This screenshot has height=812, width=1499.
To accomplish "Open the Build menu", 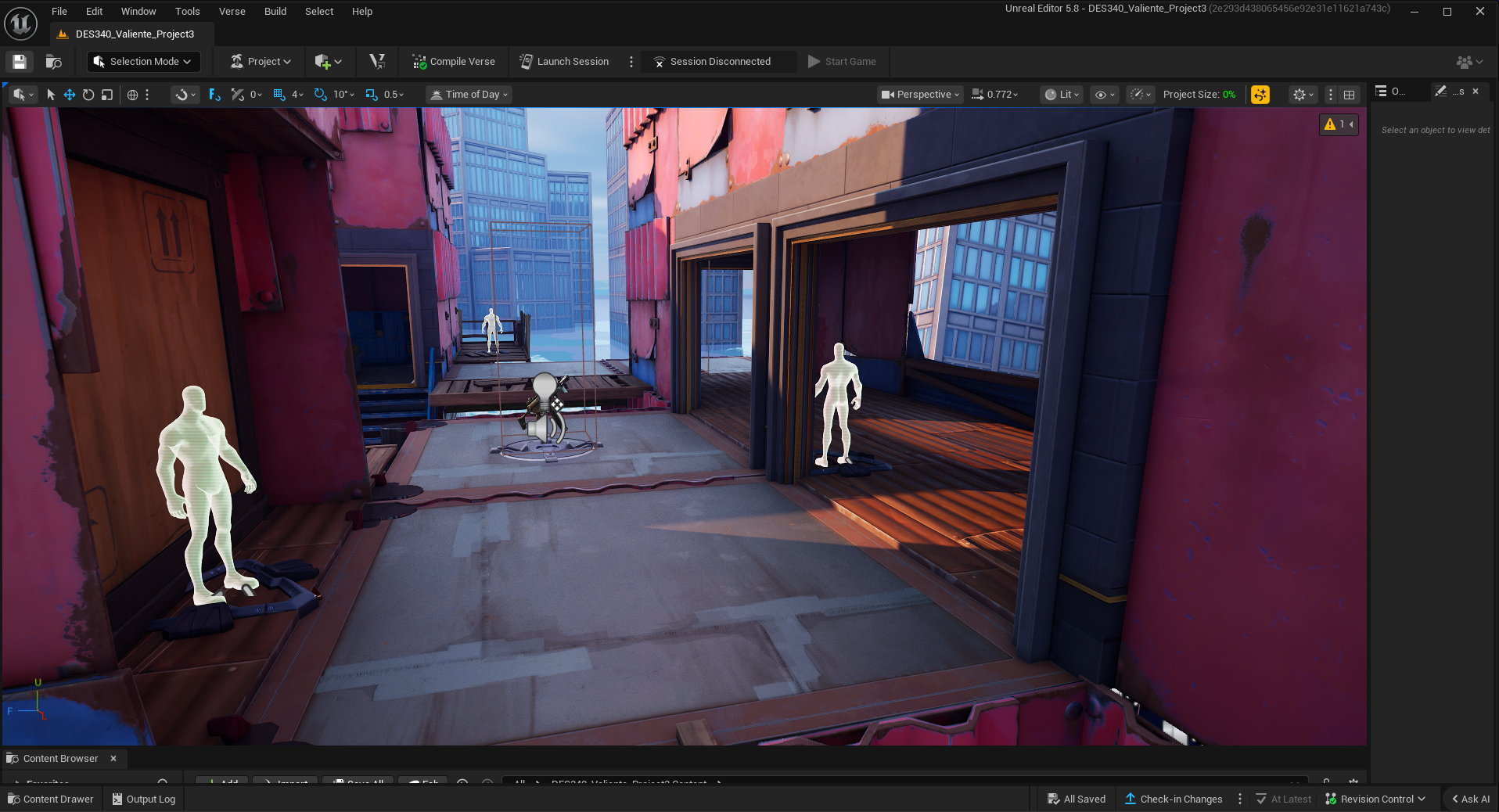I will [x=275, y=12].
